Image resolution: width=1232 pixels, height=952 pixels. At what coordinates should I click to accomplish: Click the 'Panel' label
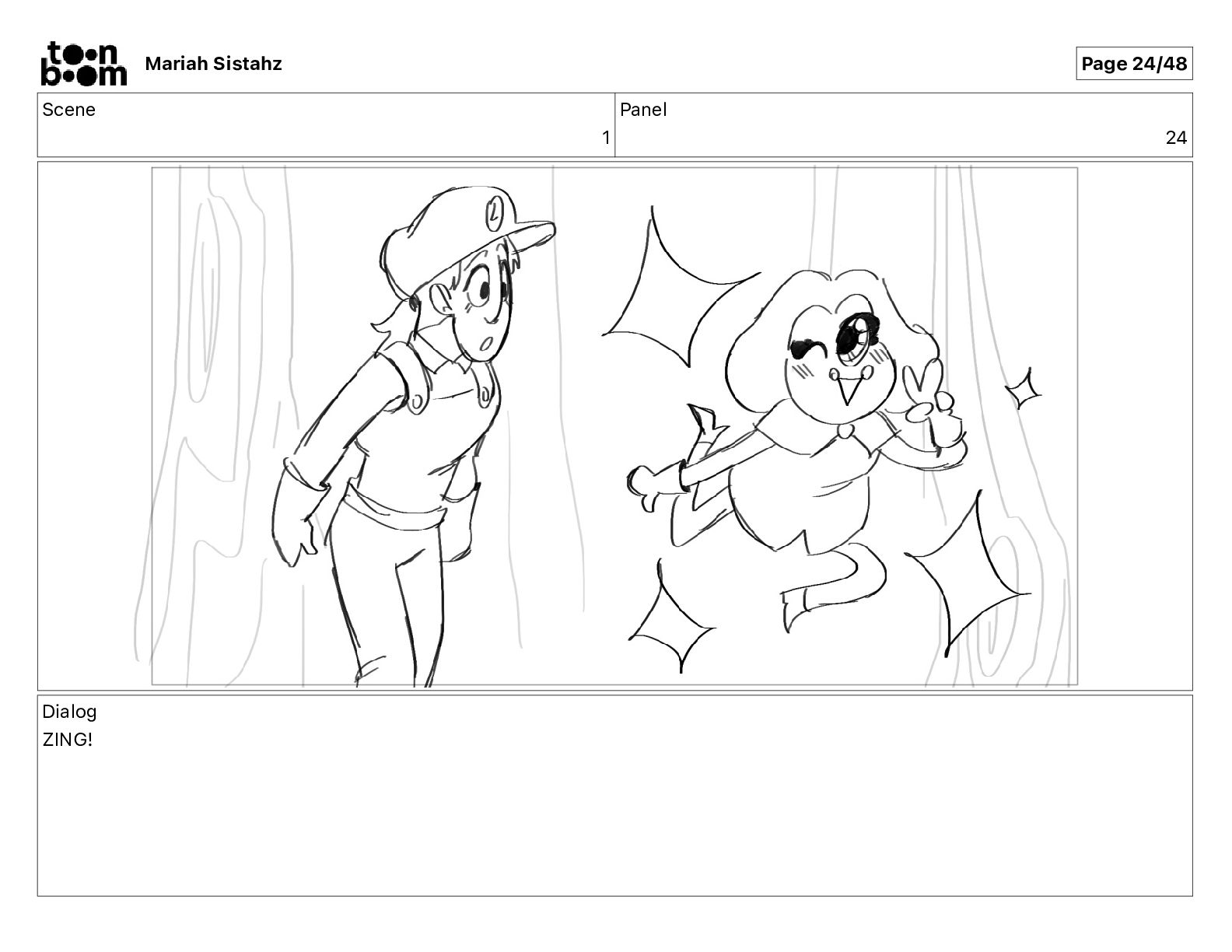tap(643, 110)
